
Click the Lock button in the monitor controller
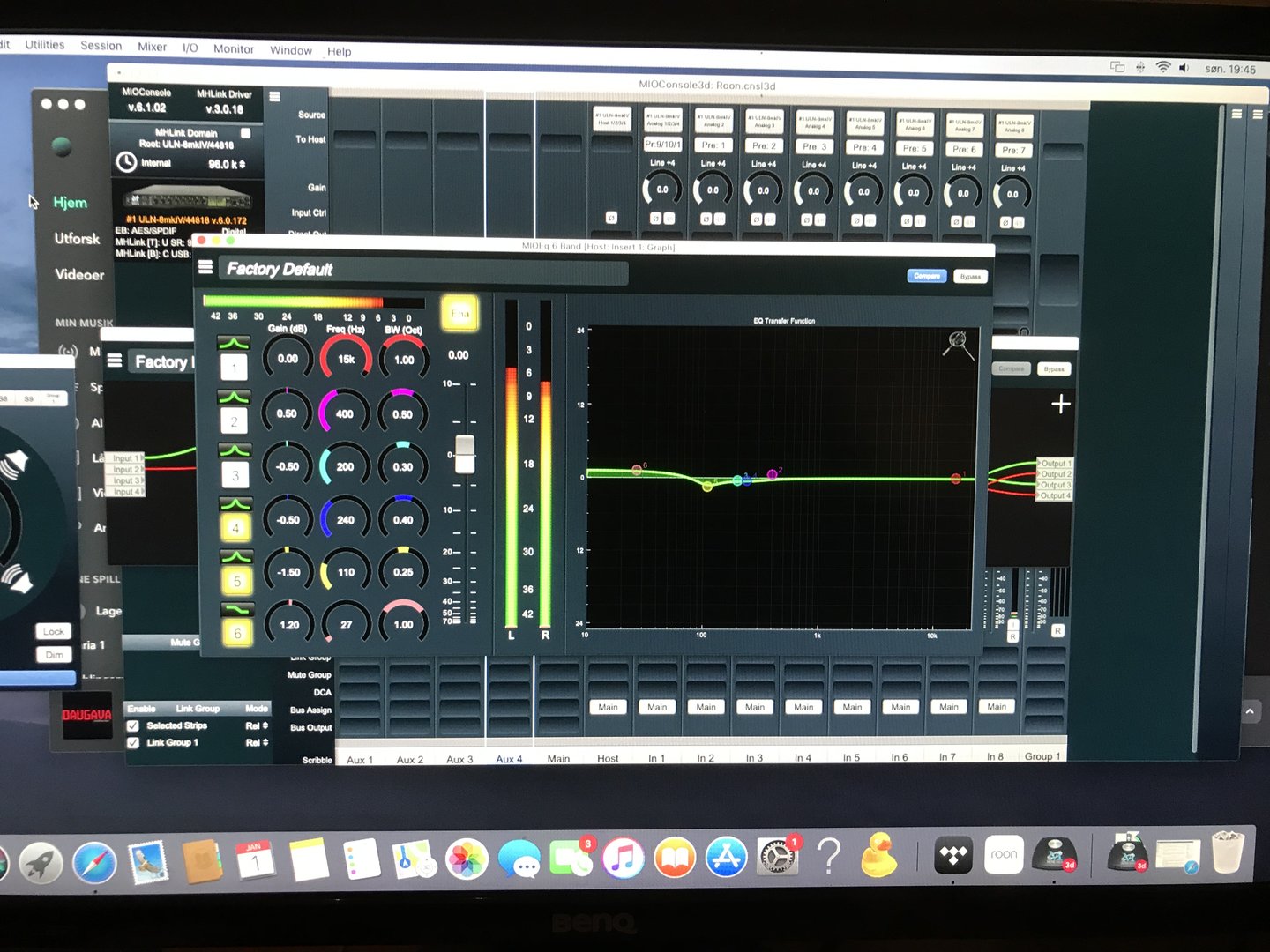[x=54, y=631]
